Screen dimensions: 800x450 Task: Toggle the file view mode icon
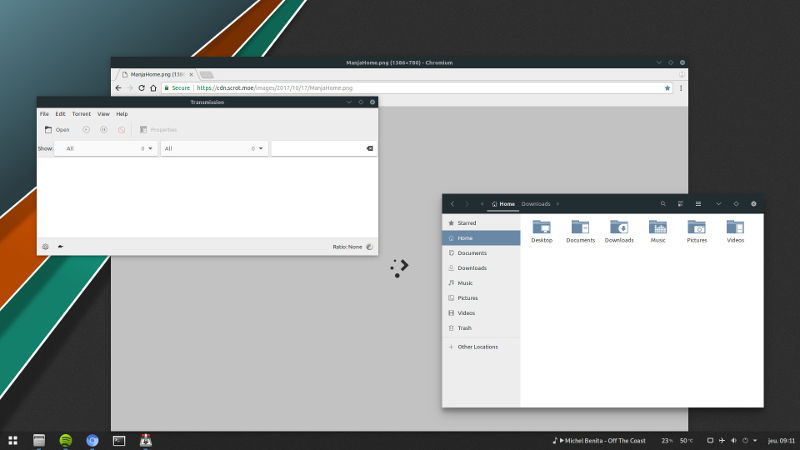(681, 204)
